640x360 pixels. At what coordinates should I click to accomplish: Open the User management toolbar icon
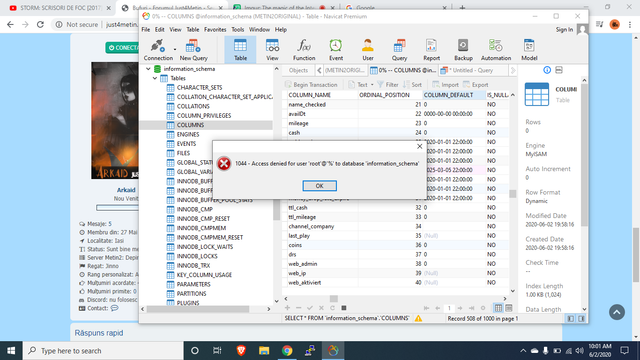[368, 50]
